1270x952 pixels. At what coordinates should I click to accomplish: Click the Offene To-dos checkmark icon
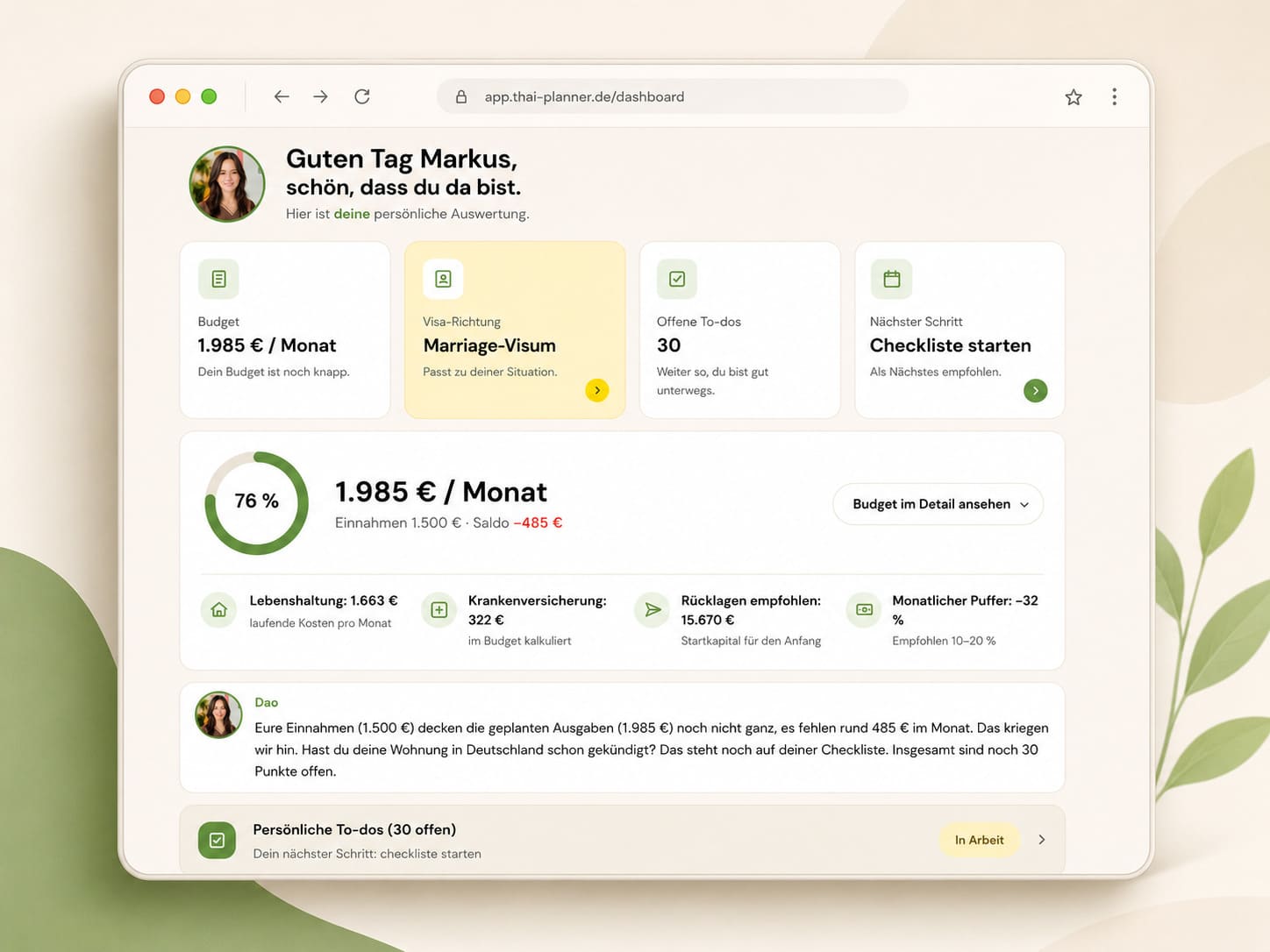pos(677,279)
